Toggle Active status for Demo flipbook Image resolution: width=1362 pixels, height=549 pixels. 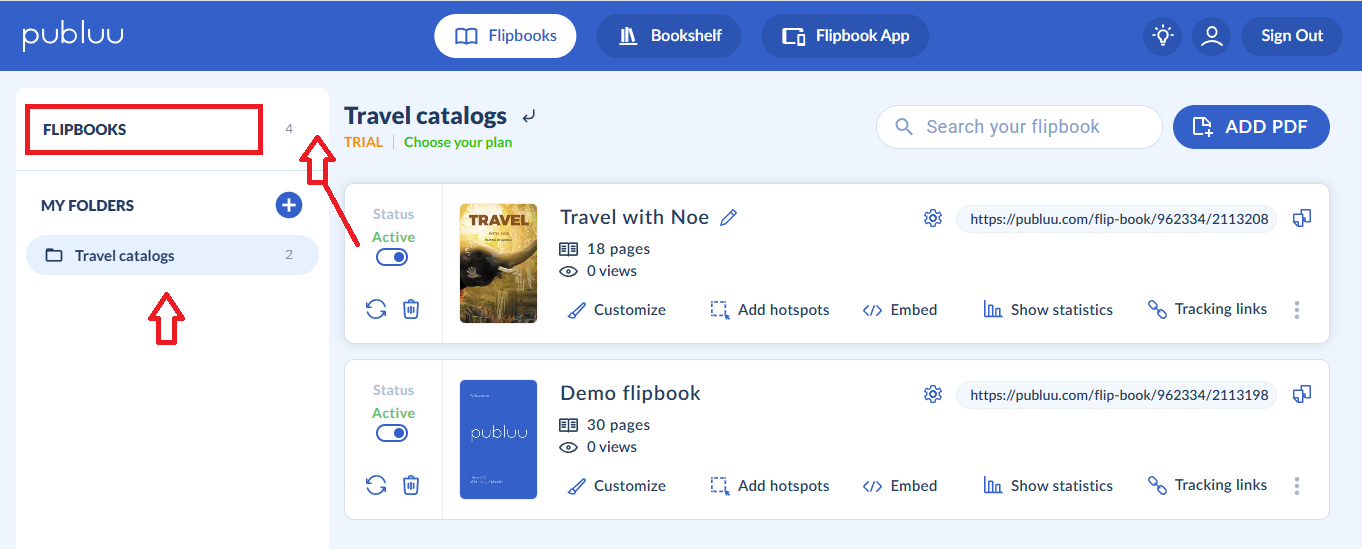click(392, 433)
